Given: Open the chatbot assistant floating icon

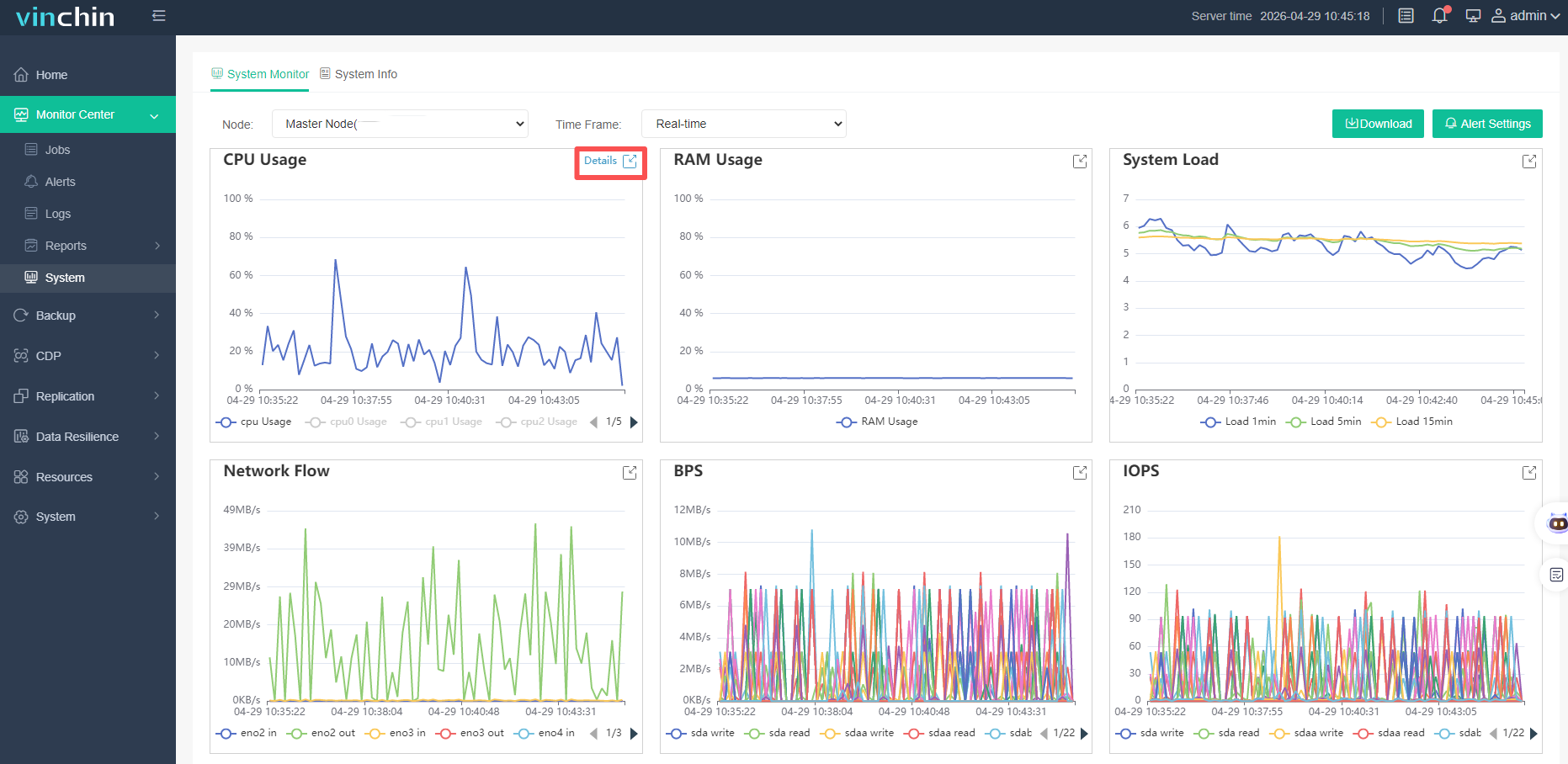Looking at the screenshot, I should point(1557,523).
